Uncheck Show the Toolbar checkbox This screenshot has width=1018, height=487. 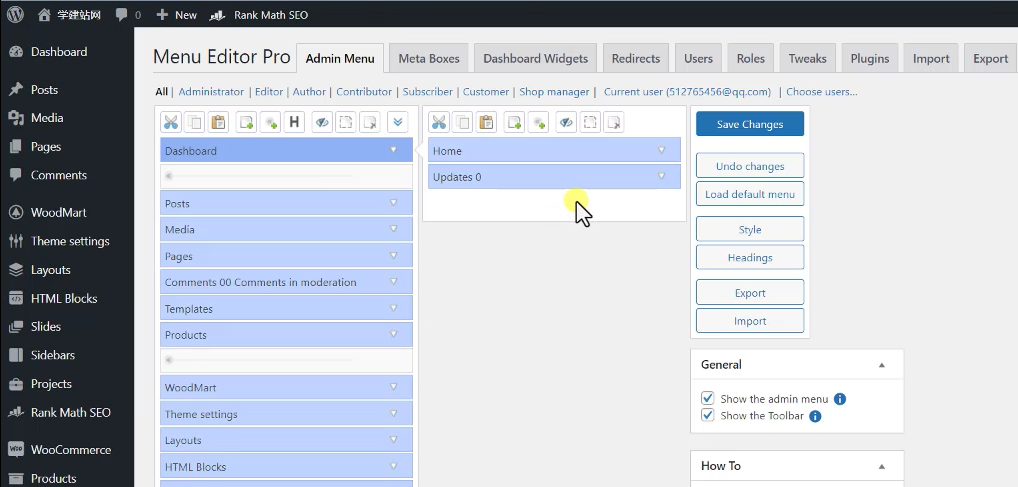click(708, 415)
